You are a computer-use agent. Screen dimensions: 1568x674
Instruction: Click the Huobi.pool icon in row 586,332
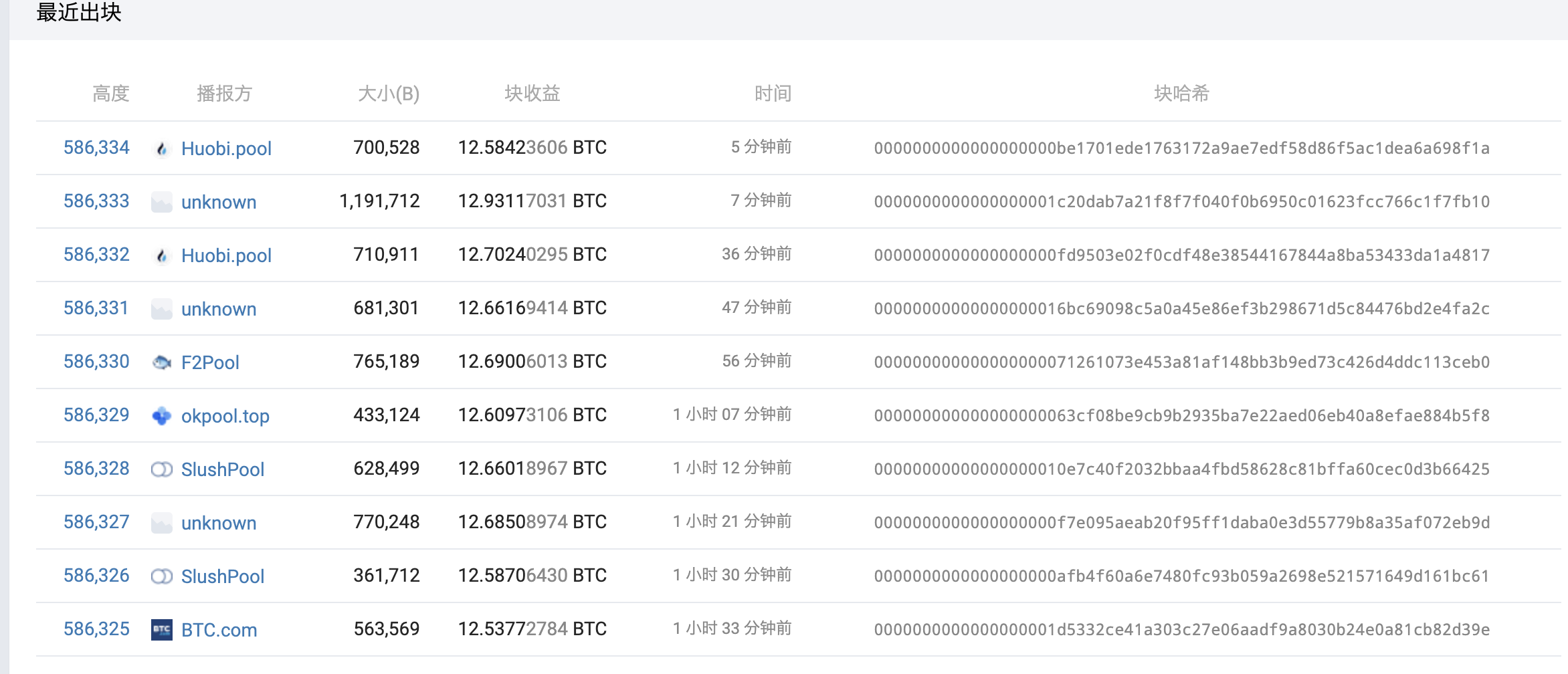tap(162, 255)
